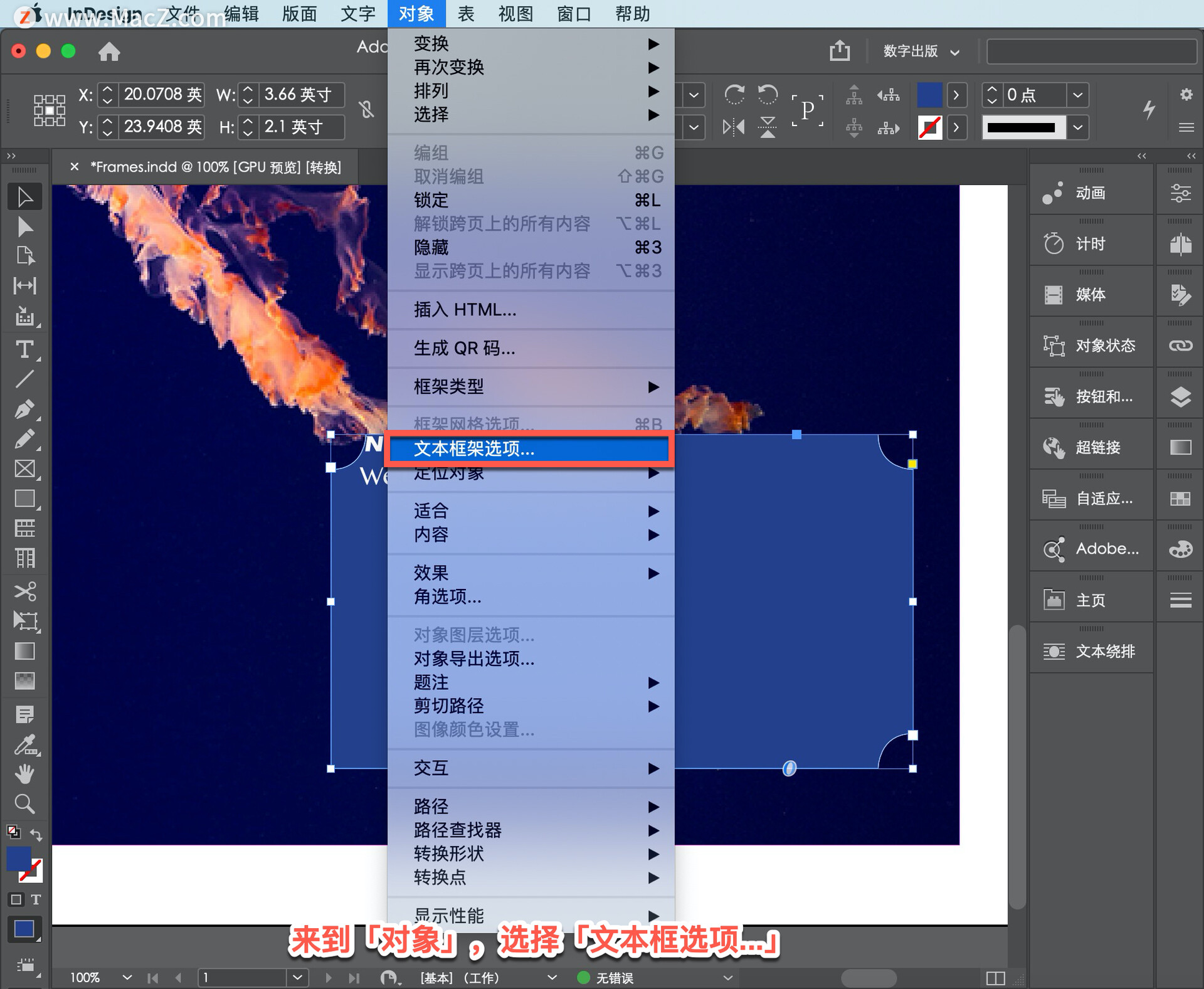Open the page number dropdown

coord(297,977)
